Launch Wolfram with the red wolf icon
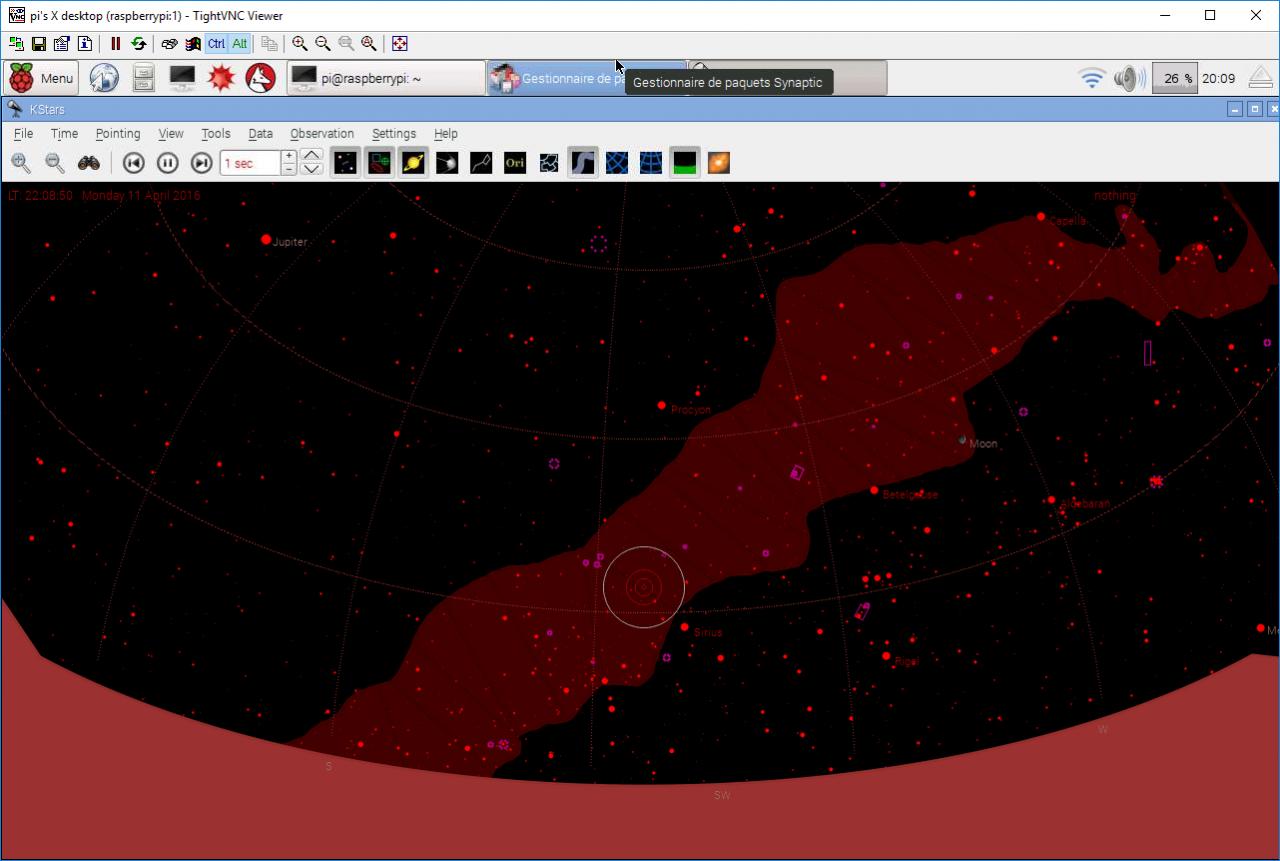The width and height of the screenshot is (1280, 861). point(260,78)
